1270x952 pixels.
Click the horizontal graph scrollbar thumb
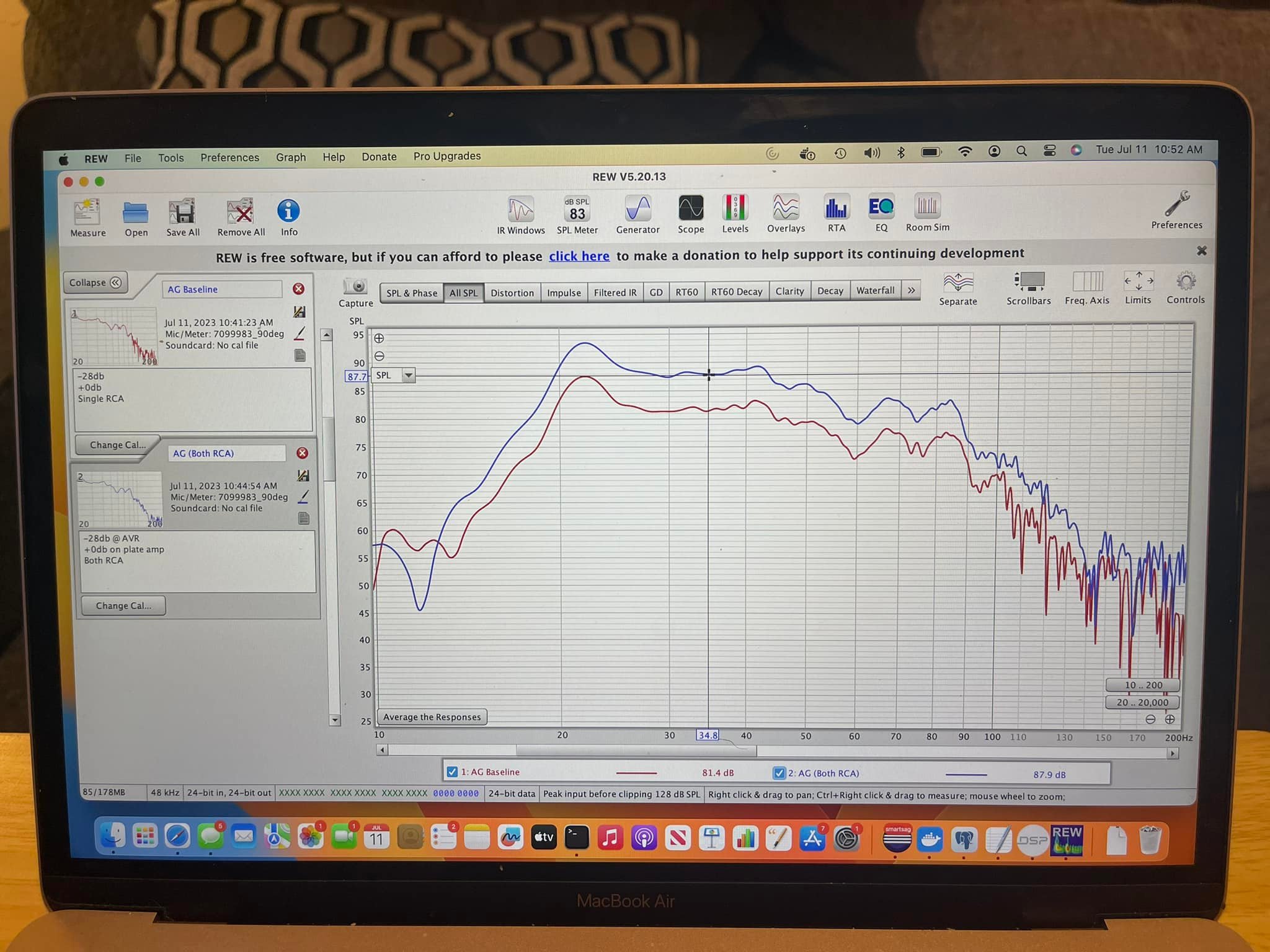636,751
